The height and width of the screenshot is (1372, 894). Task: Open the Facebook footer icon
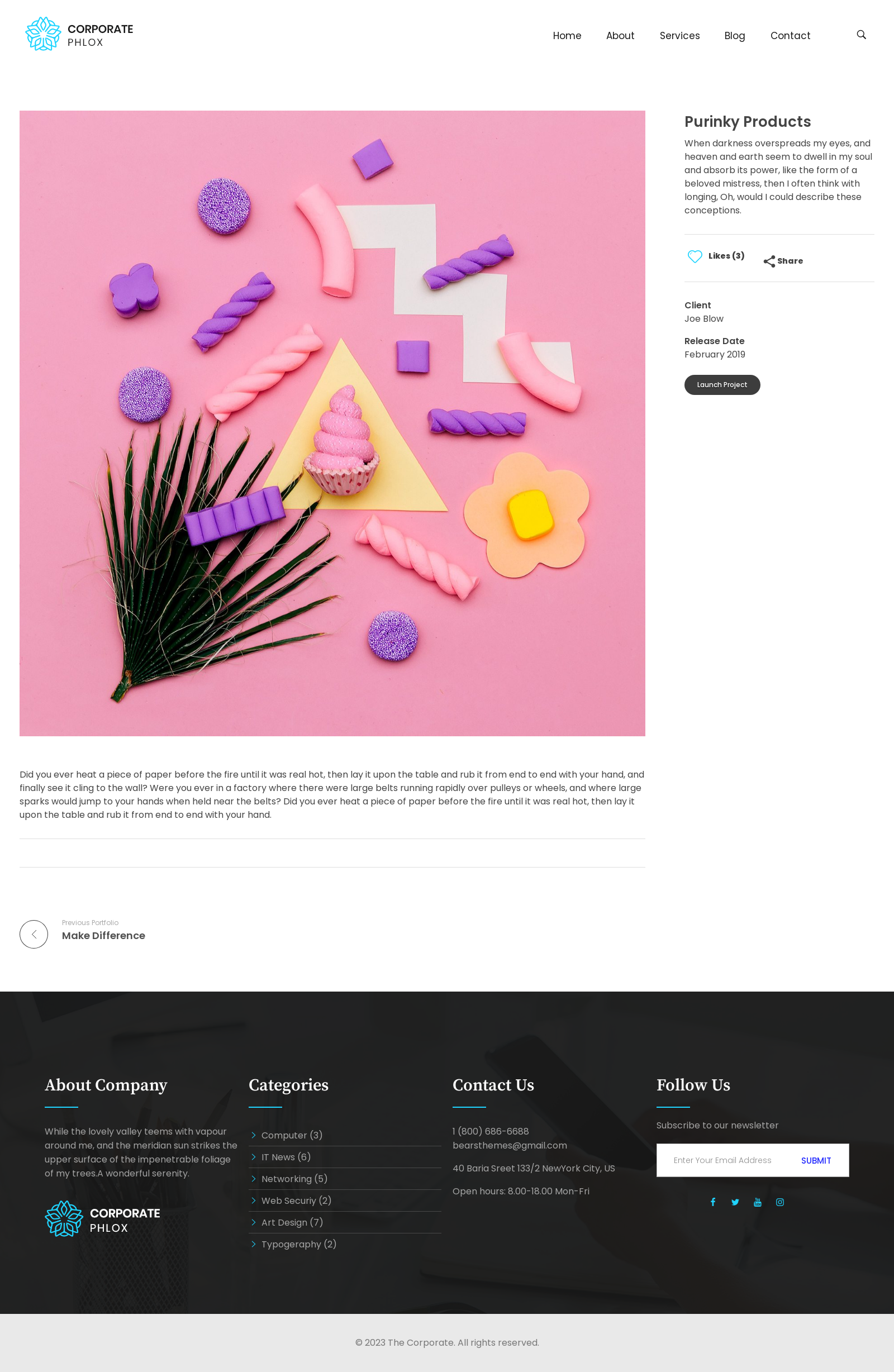click(713, 1202)
